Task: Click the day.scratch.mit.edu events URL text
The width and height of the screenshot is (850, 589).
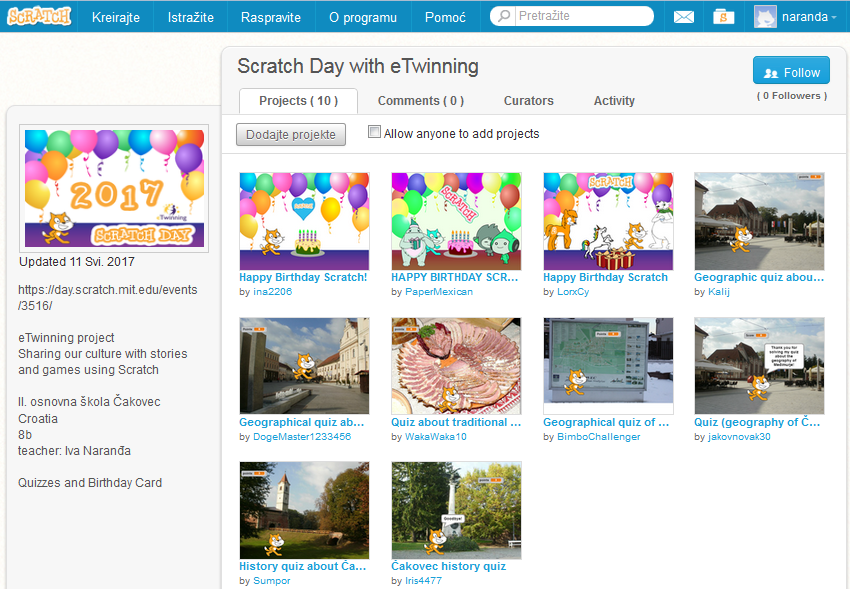Action: click(107, 297)
